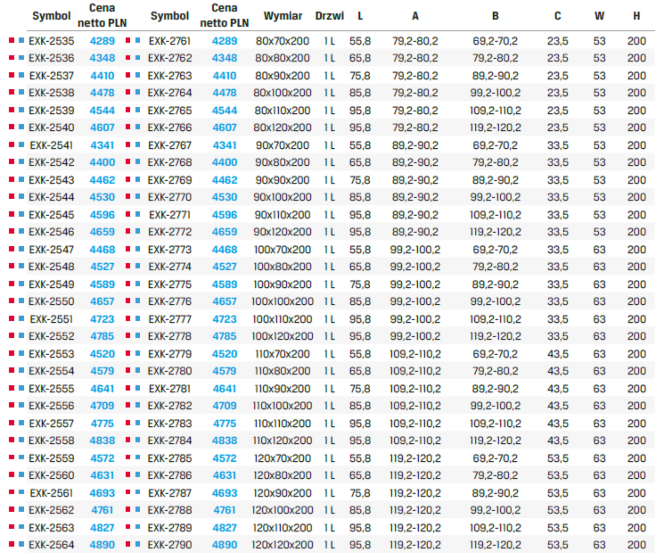Select symbol EXK-2541

pos(51,145)
